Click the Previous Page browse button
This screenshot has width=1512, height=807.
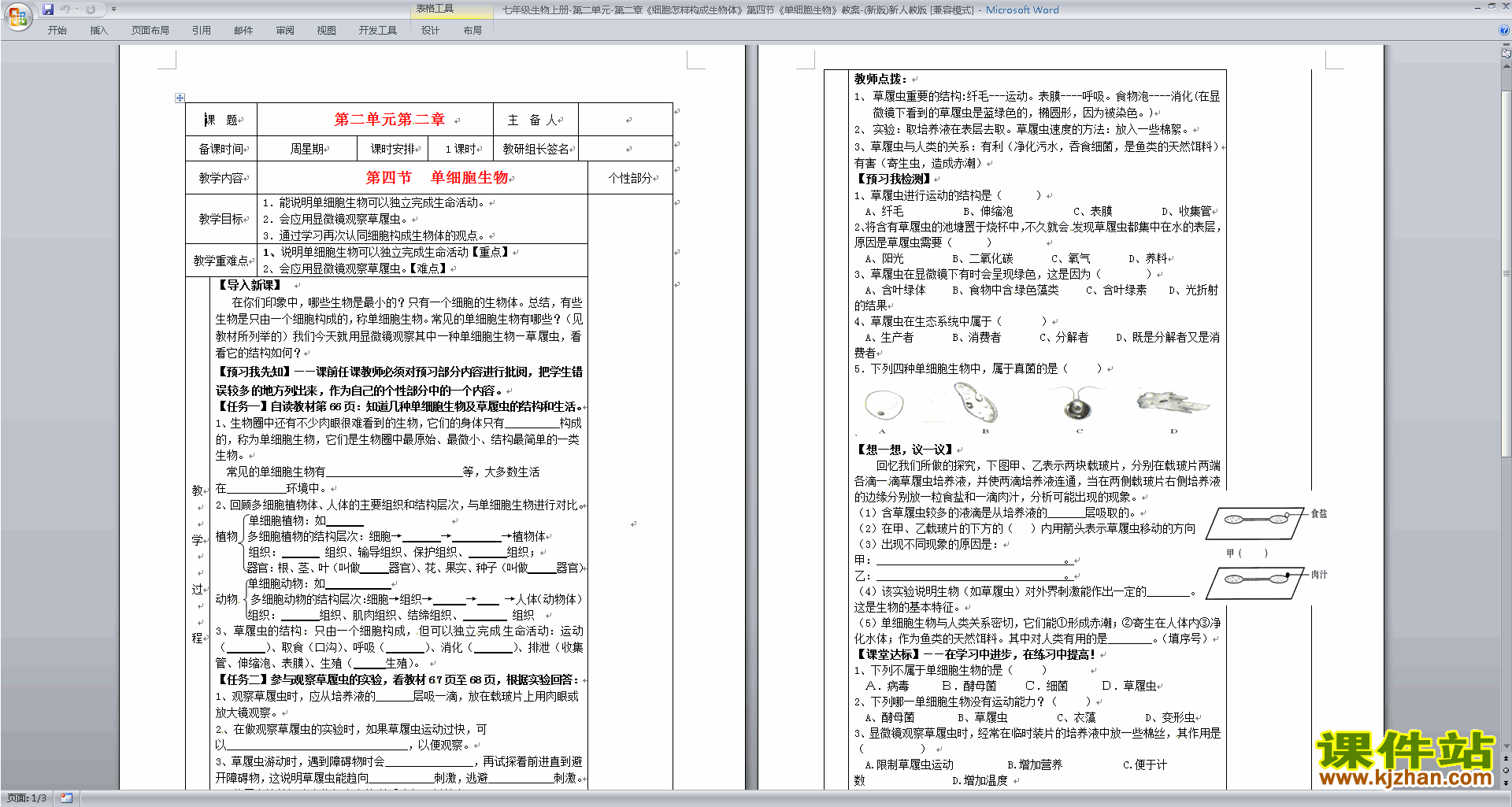(1506, 759)
